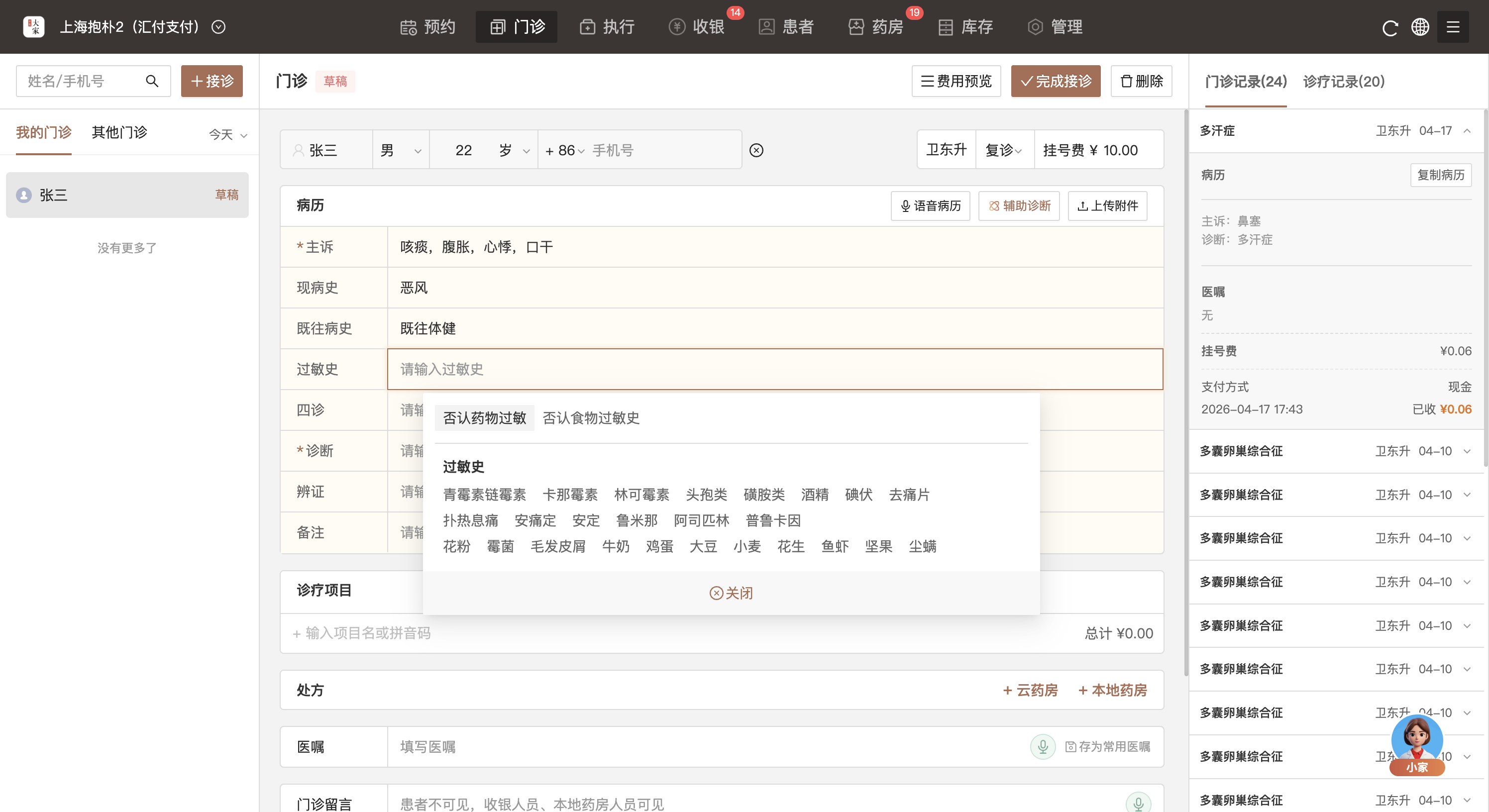Select 否认食物过敏史 quick option
This screenshot has width=1489, height=812.
pyautogui.click(x=591, y=418)
